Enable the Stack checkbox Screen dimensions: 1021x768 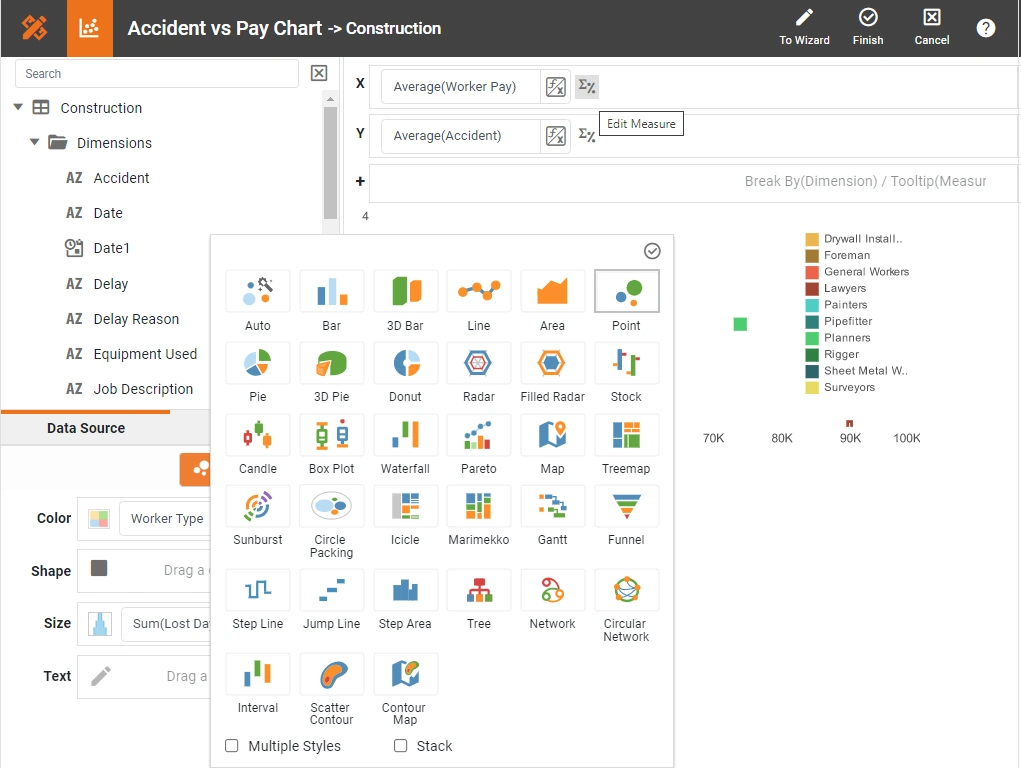(x=399, y=746)
